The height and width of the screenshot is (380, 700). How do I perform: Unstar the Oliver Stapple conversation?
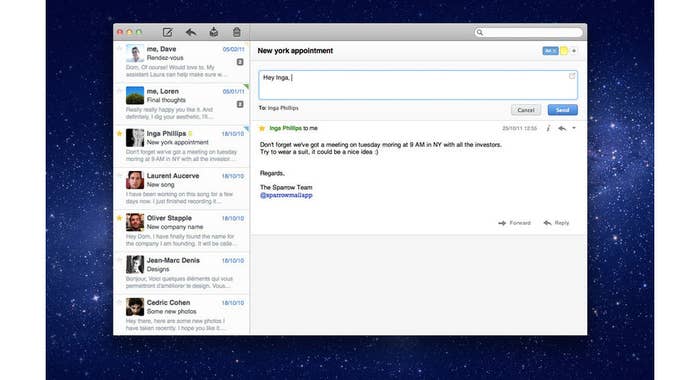pos(119,218)
